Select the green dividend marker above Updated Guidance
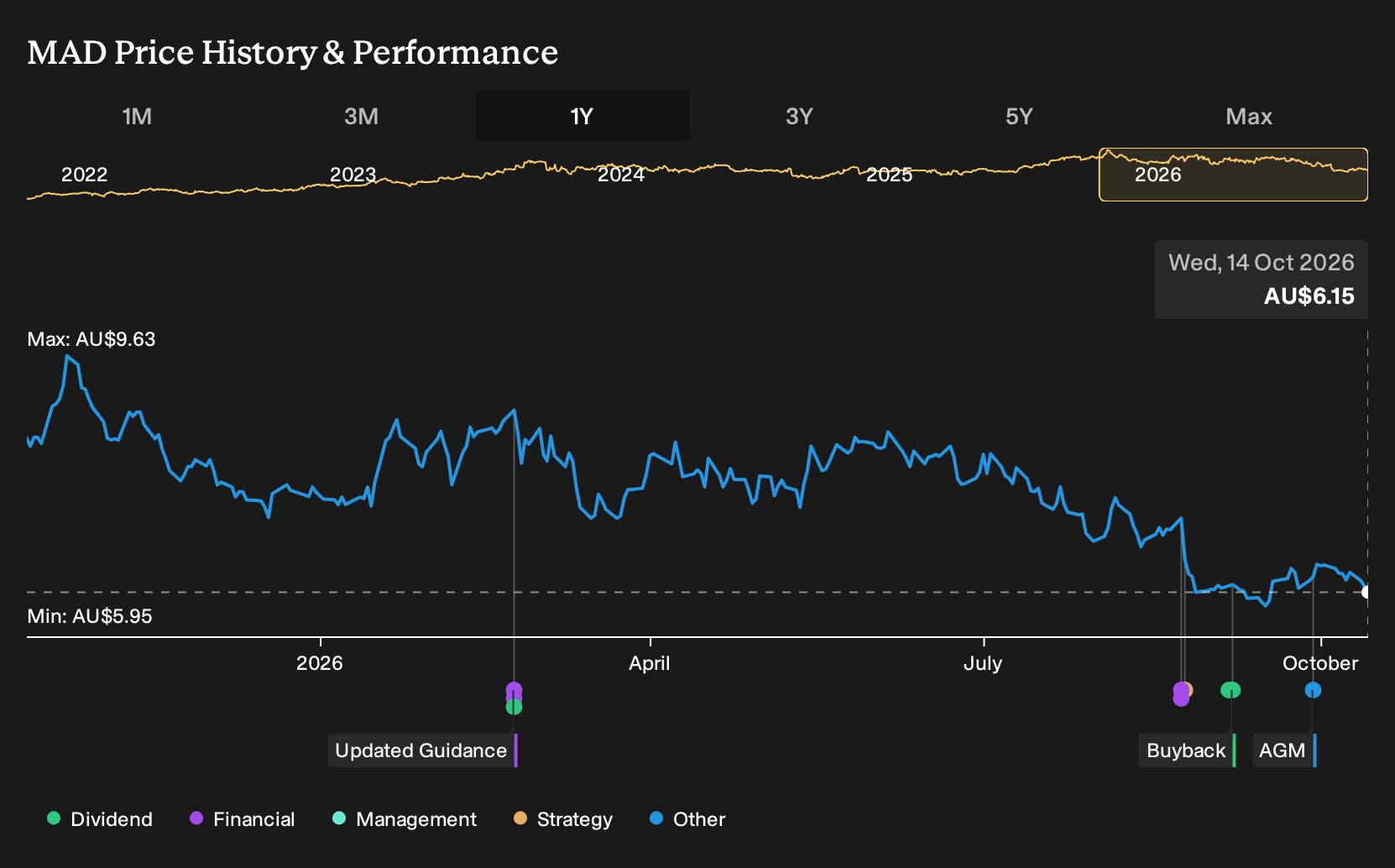Image resolution: width=1395 pixels, height=868 pixels. 514,708
